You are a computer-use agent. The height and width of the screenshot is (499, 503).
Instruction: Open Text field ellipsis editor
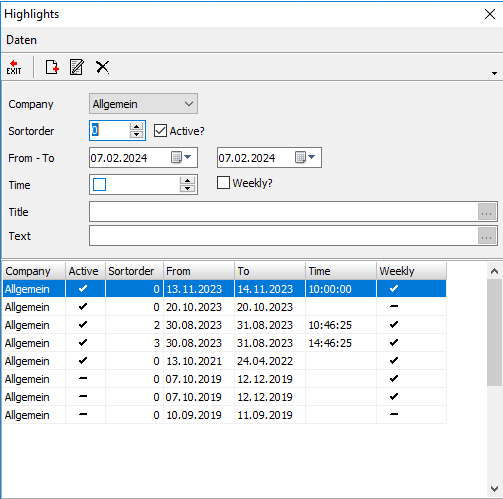[x=487, y=236]
